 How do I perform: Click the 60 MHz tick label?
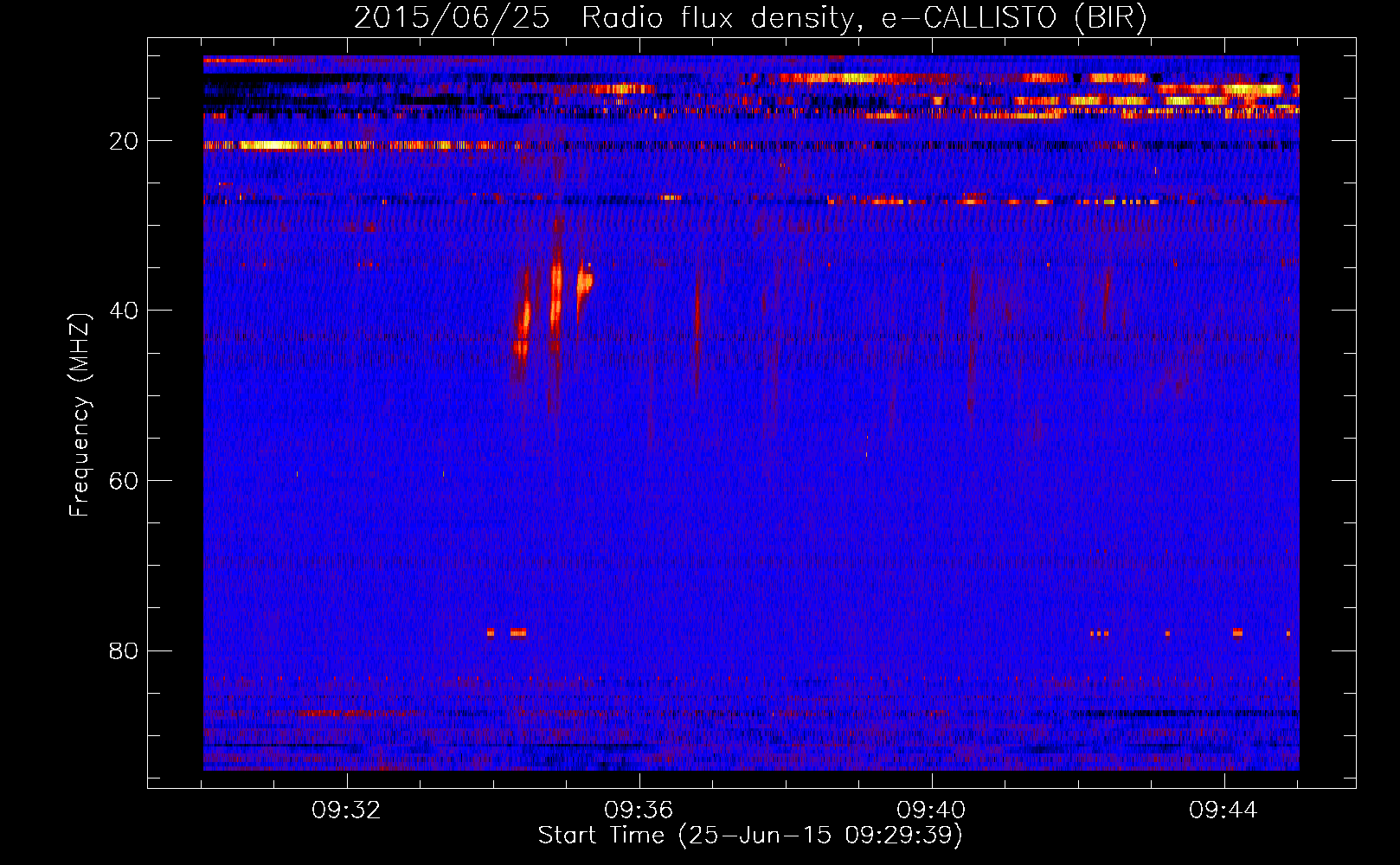coord(124,480)
